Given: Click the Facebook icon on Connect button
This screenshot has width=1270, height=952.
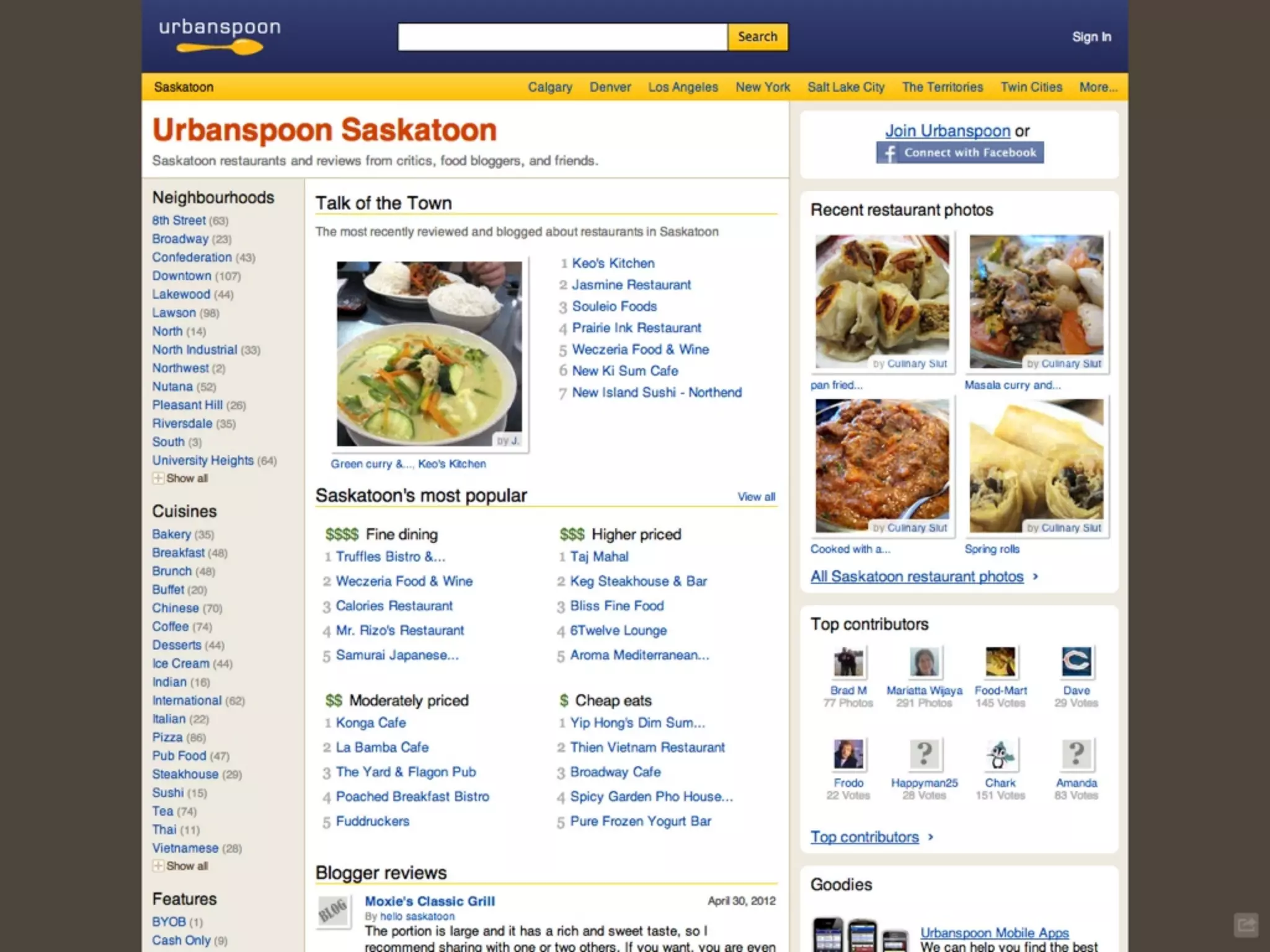Looking at the screenshot, I should pos(889,152).
